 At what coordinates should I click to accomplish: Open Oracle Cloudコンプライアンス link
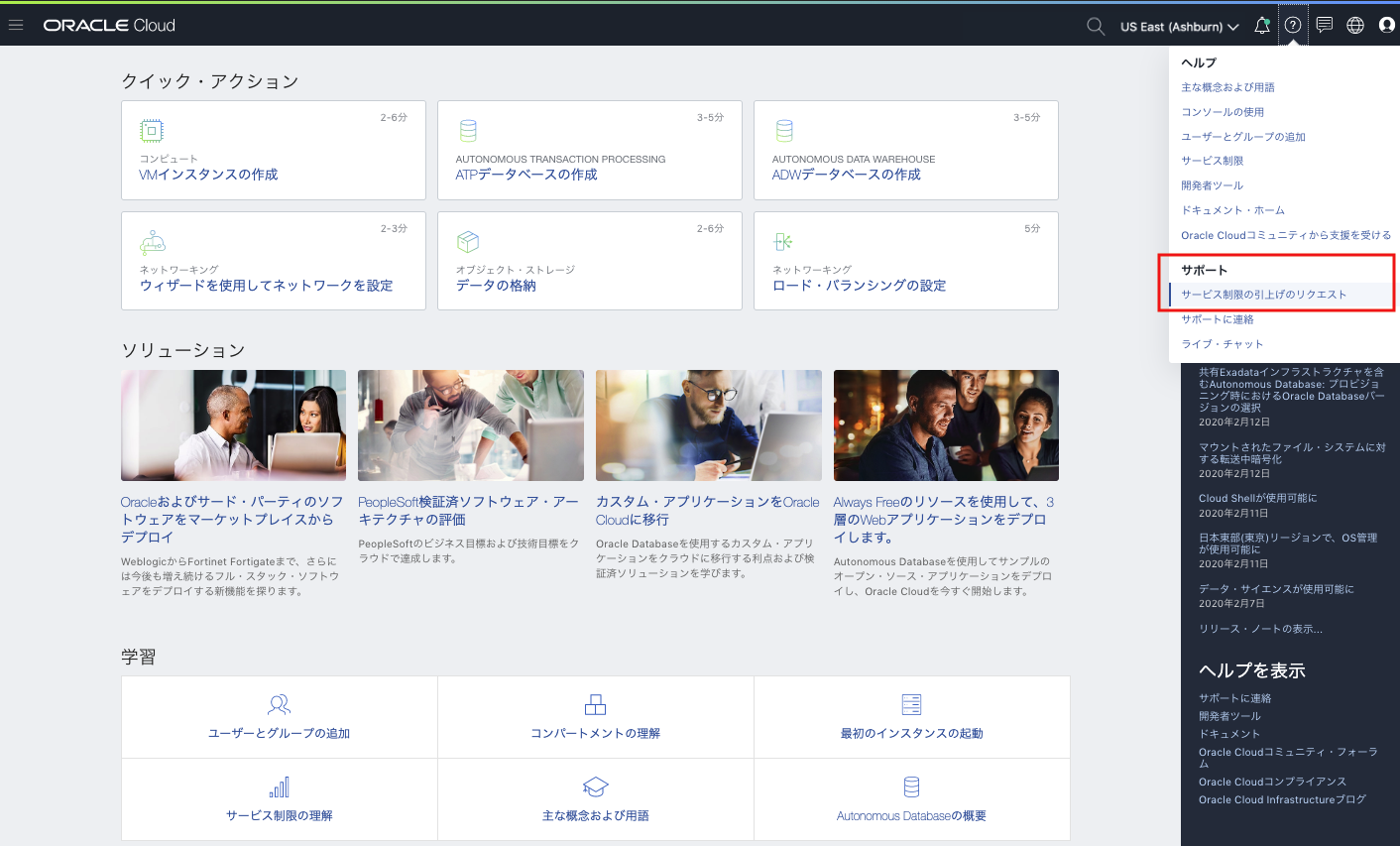click(x=1272, y=782)
